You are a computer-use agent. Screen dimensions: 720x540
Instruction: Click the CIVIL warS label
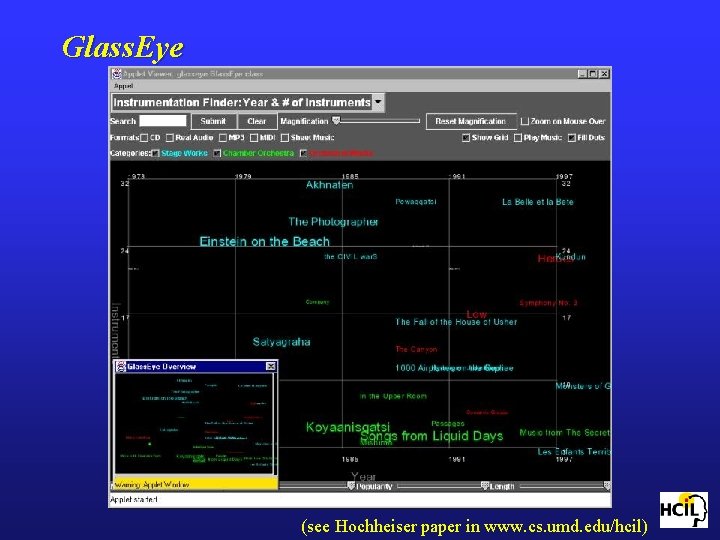[x=351, y=257]
